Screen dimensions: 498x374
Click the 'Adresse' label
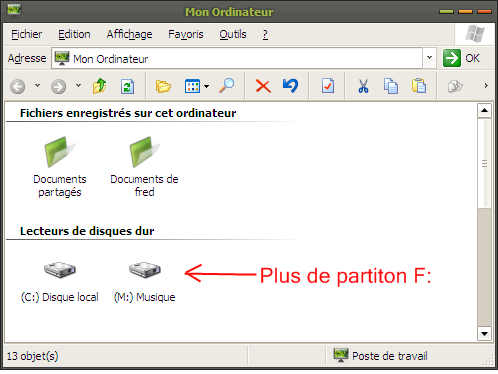click(27, 58)
